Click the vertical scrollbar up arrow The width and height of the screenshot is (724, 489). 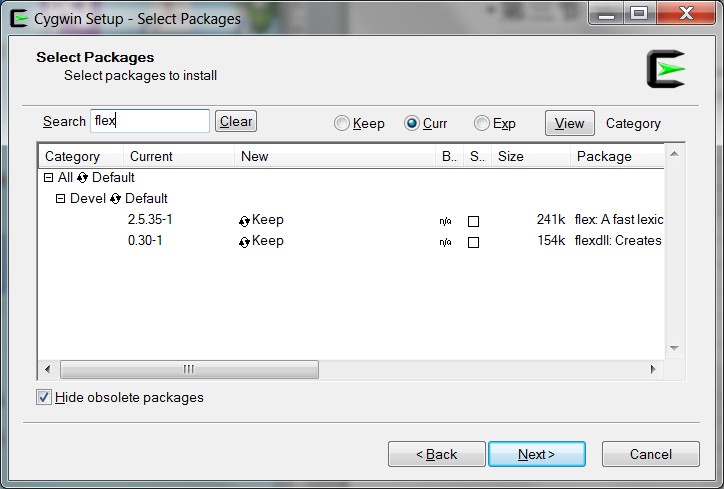(674, 154)
